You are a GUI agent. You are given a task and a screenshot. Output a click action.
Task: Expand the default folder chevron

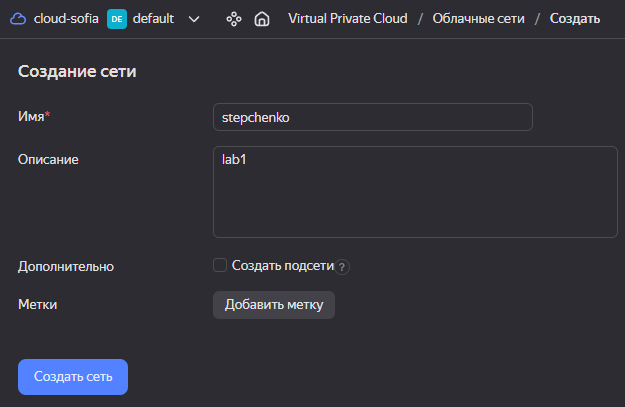click(194, 19)
